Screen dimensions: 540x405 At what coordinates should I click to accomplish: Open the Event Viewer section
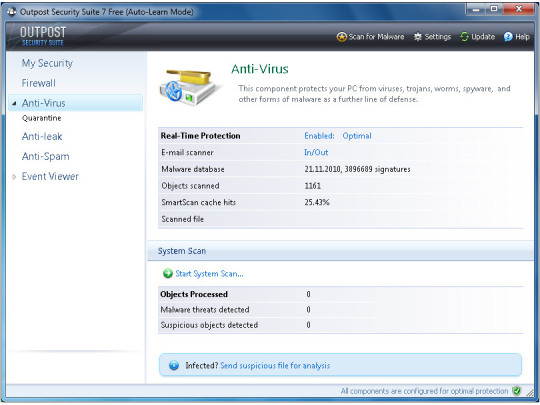coord(50,176)
